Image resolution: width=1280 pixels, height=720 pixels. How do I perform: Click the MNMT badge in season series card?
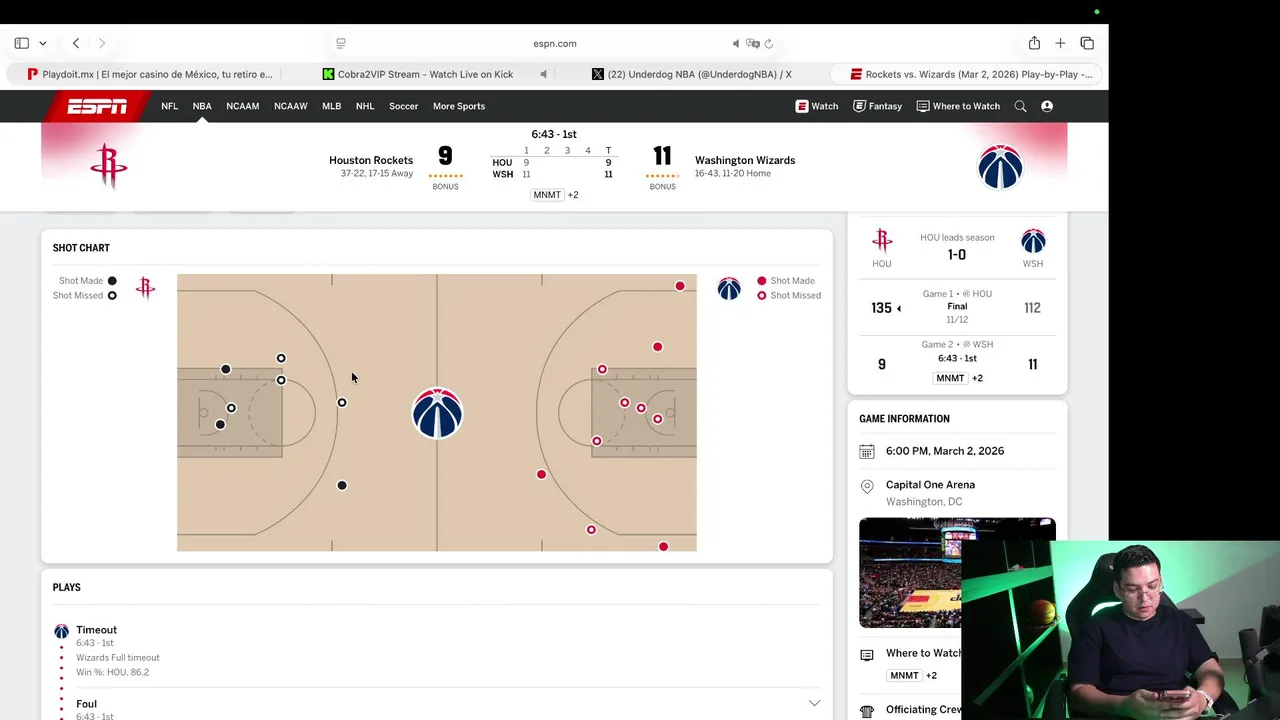(x=950, y=378)
